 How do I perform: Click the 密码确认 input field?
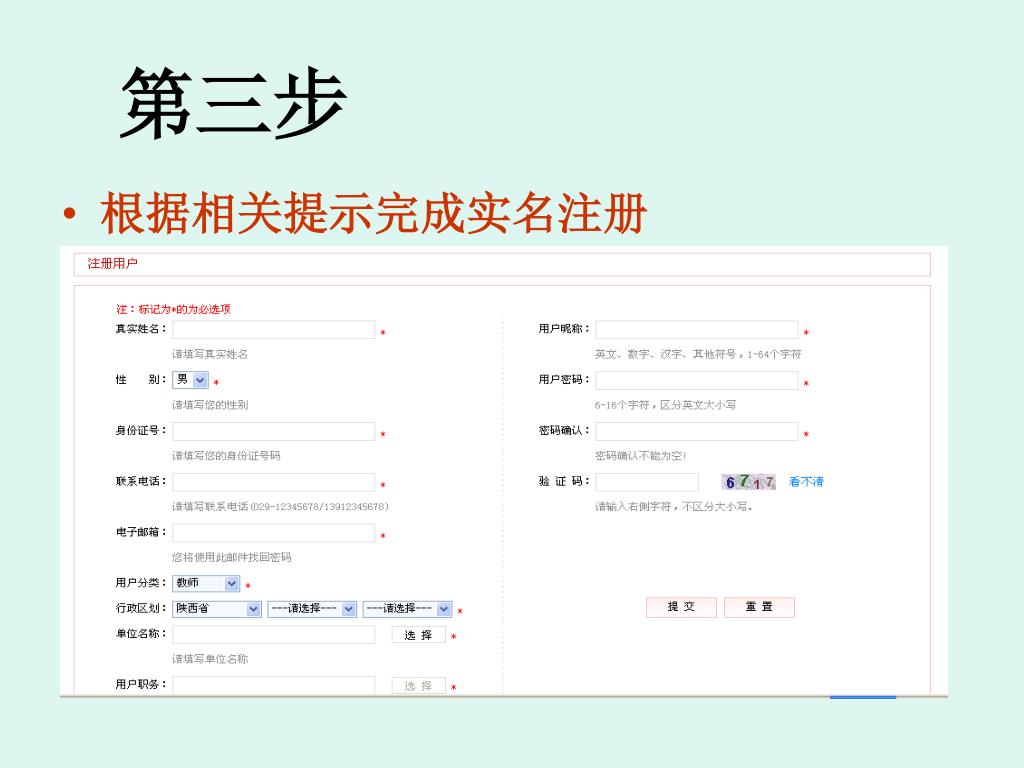696,432
